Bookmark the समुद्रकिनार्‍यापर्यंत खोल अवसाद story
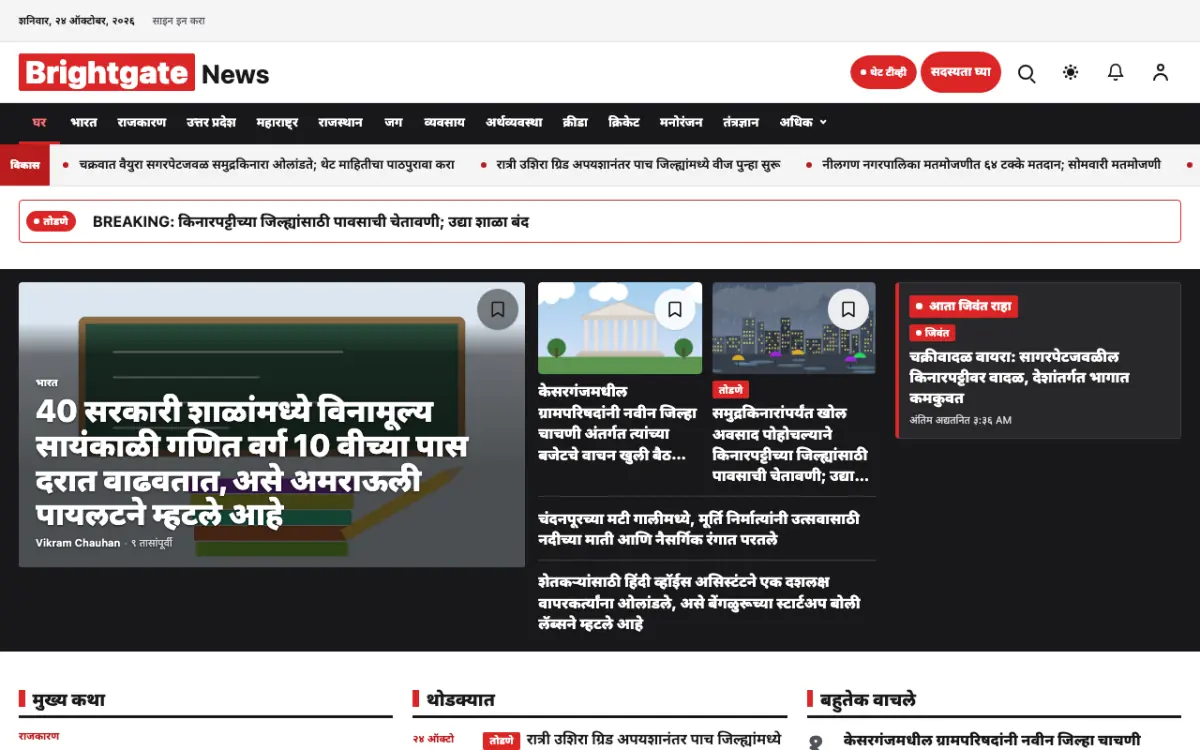The height and width of the screenshot is (750, 1200). pos(848,309)
